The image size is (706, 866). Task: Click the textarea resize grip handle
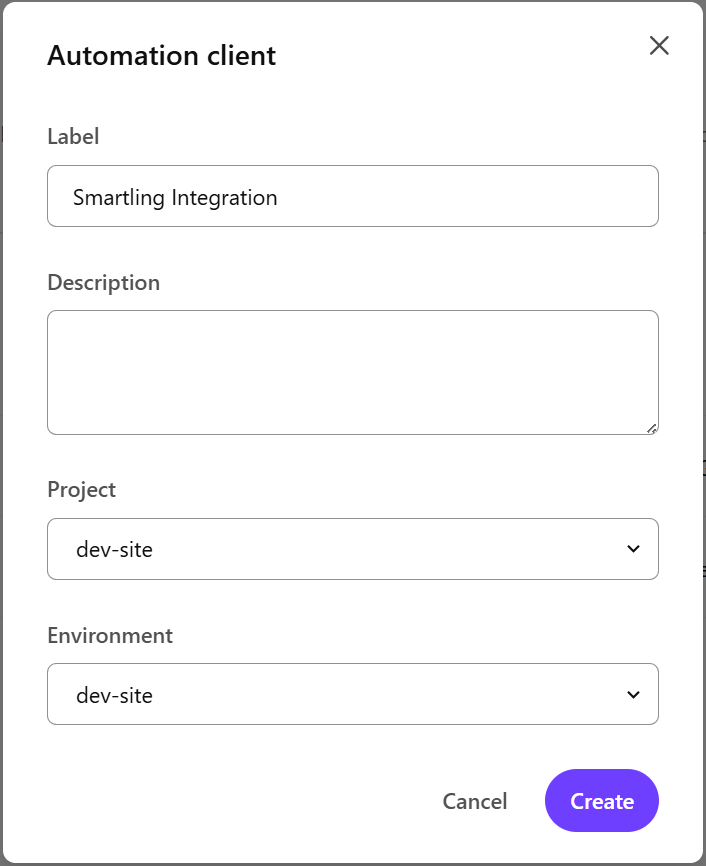click(653, 428)
